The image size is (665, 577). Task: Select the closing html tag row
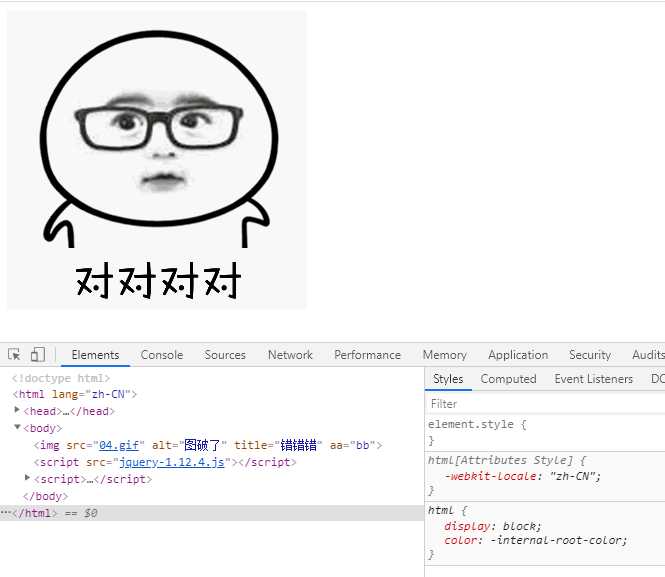pyautogui.click(x=212, y=513)
